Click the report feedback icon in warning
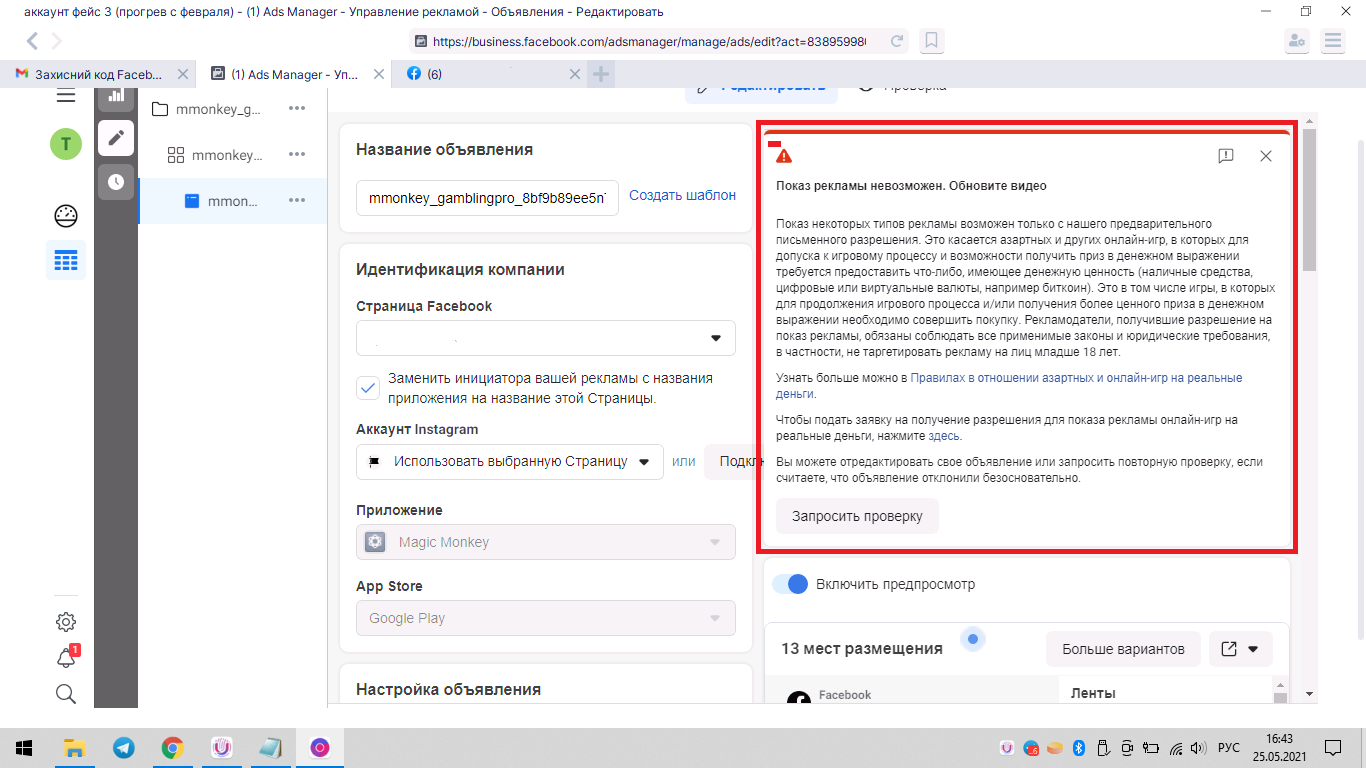 click(1226, 156)
